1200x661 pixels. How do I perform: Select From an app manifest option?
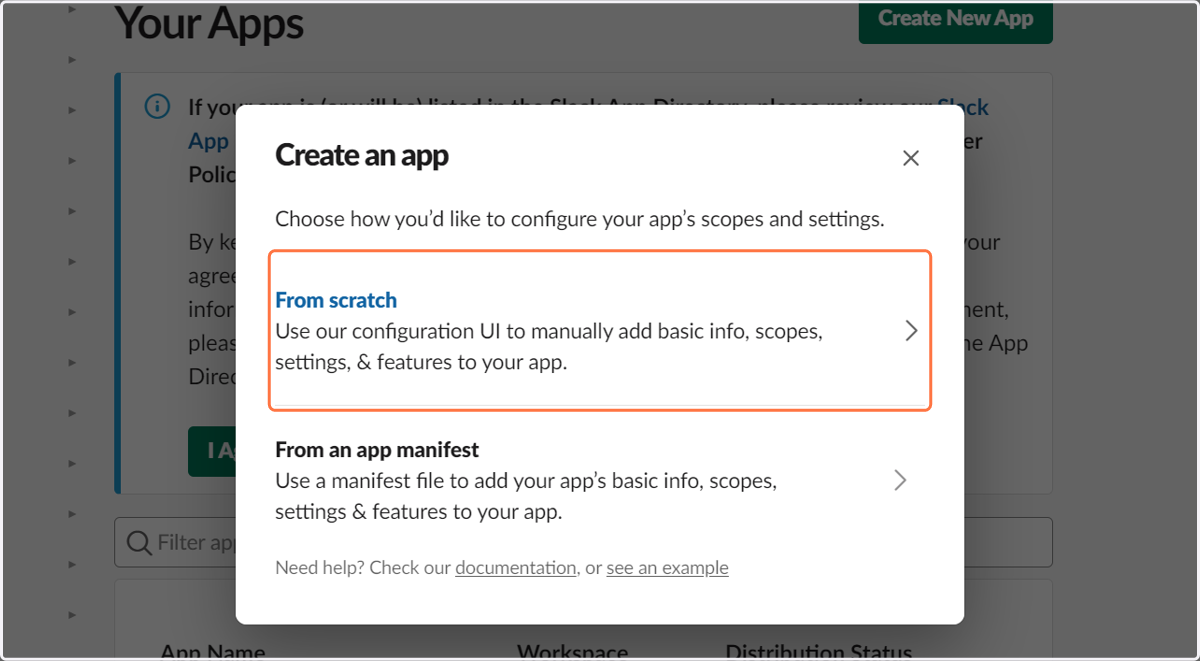point(600,481)
